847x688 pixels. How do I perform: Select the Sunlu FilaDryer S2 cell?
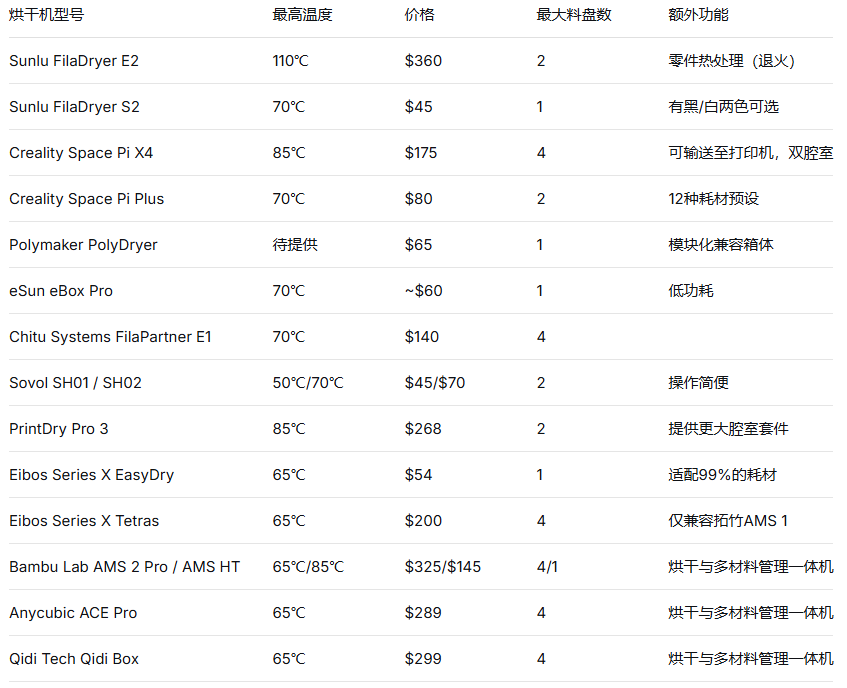pyautogui.click(x=75, y=106)
